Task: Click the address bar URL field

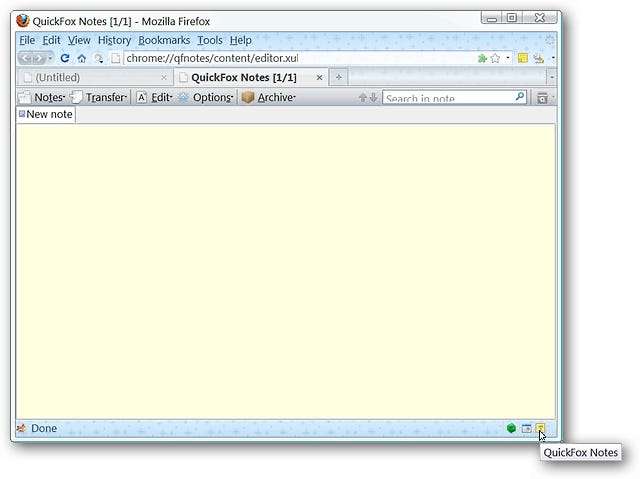Action: 300,58
